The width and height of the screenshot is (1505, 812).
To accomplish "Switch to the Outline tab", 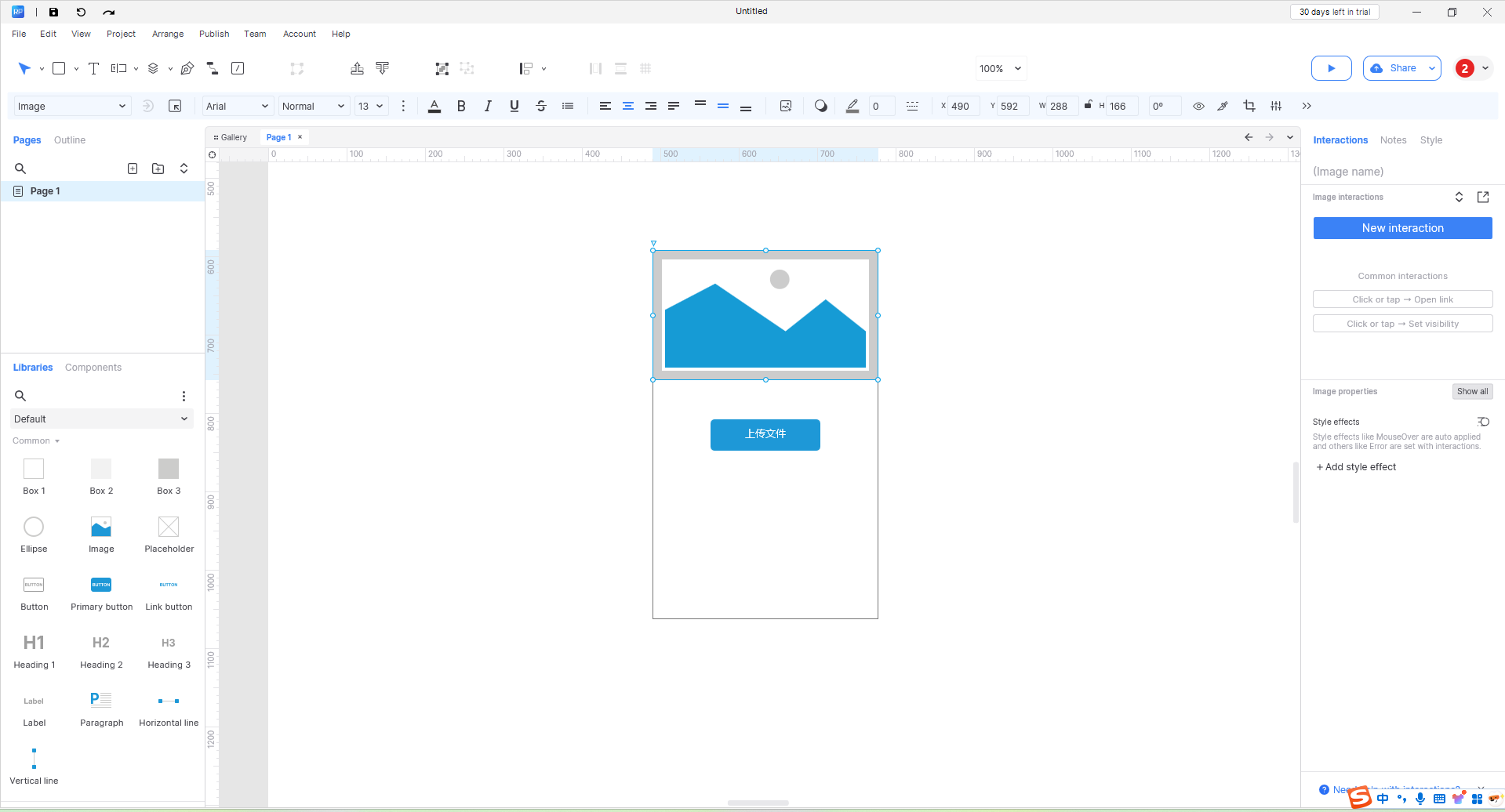I will click(70, 140).
